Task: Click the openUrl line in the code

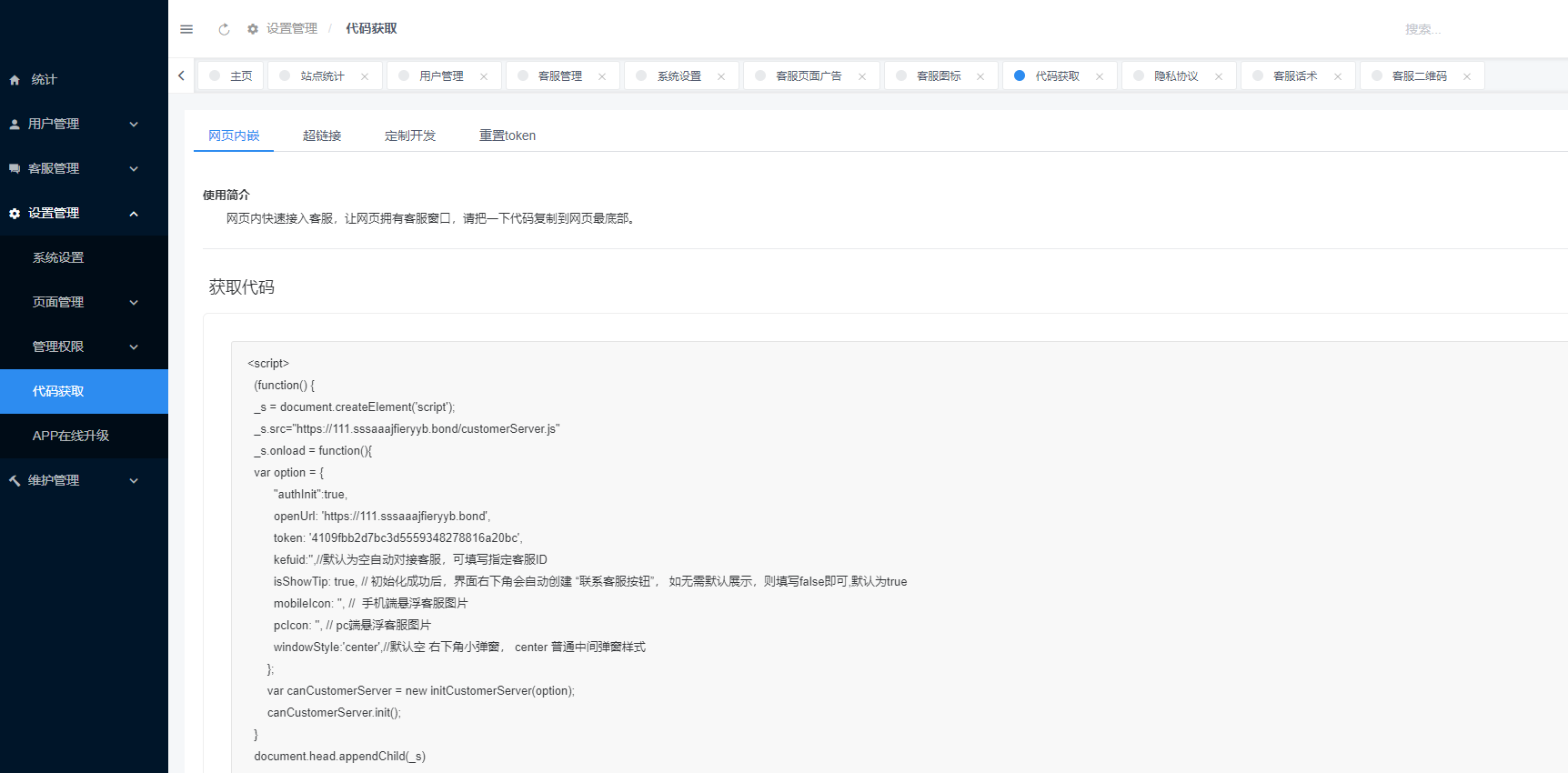Action: tap(382, 517)
